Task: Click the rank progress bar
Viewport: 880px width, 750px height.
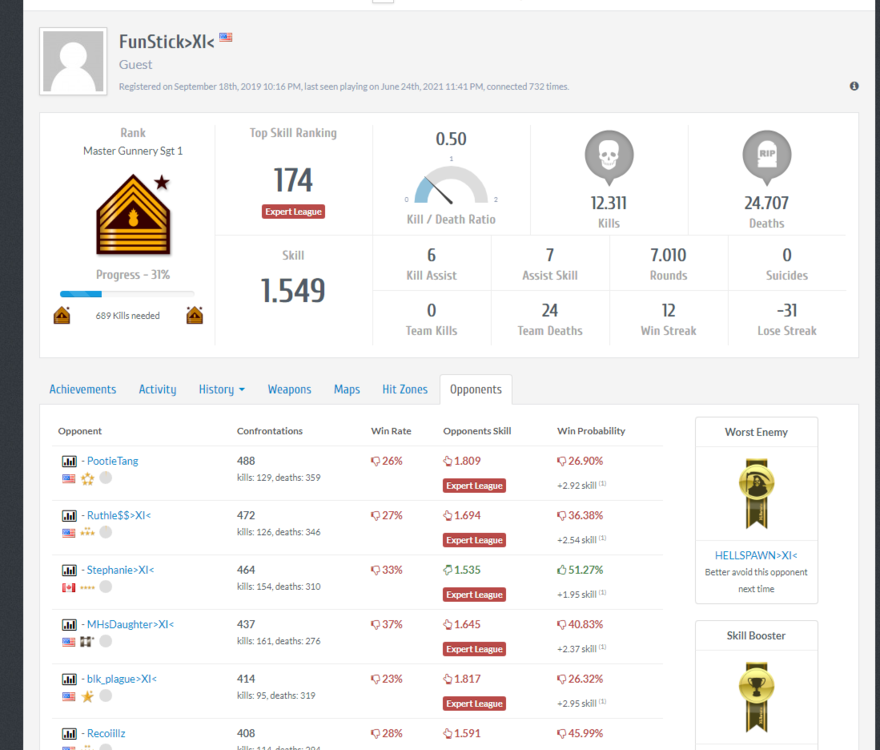Action: click(x=127, y=294)
